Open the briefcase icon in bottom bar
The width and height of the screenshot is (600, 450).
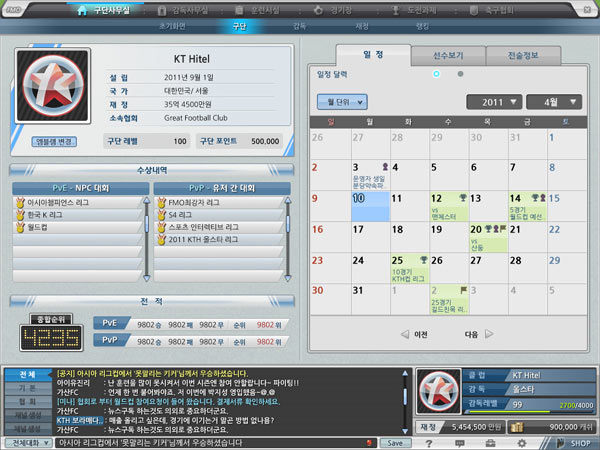pos(490,443)
